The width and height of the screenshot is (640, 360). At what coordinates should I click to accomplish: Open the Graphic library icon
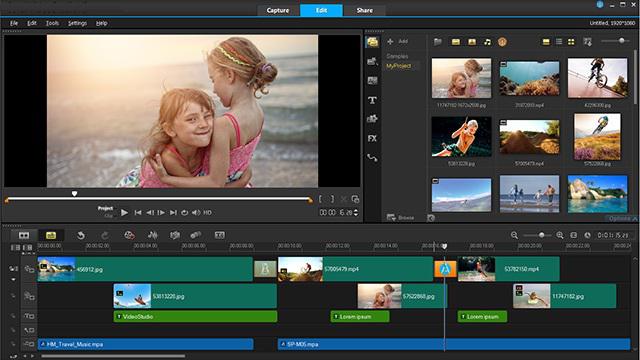372,119
